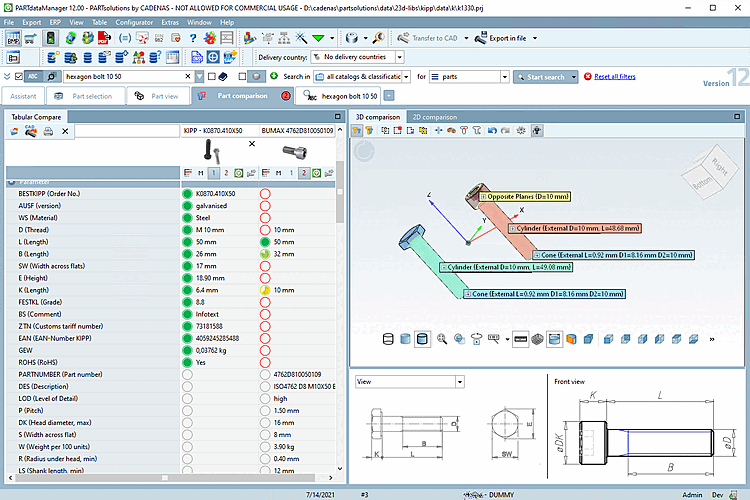Open the blue question mark help icon
The height and width of the screenshot is (500, 750).
click(193, 38)
